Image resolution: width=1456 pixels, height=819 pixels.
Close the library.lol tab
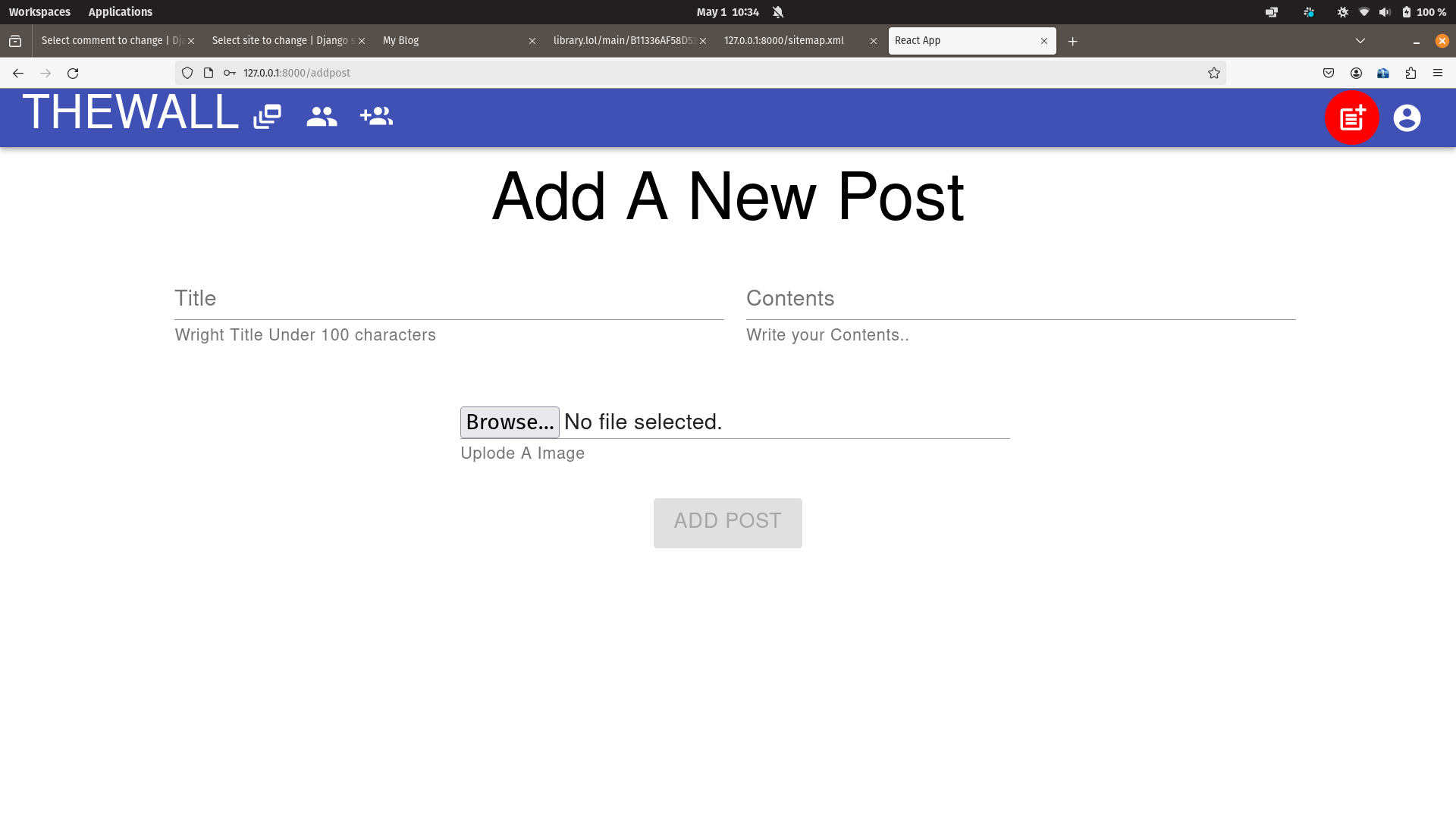(703, 41)
